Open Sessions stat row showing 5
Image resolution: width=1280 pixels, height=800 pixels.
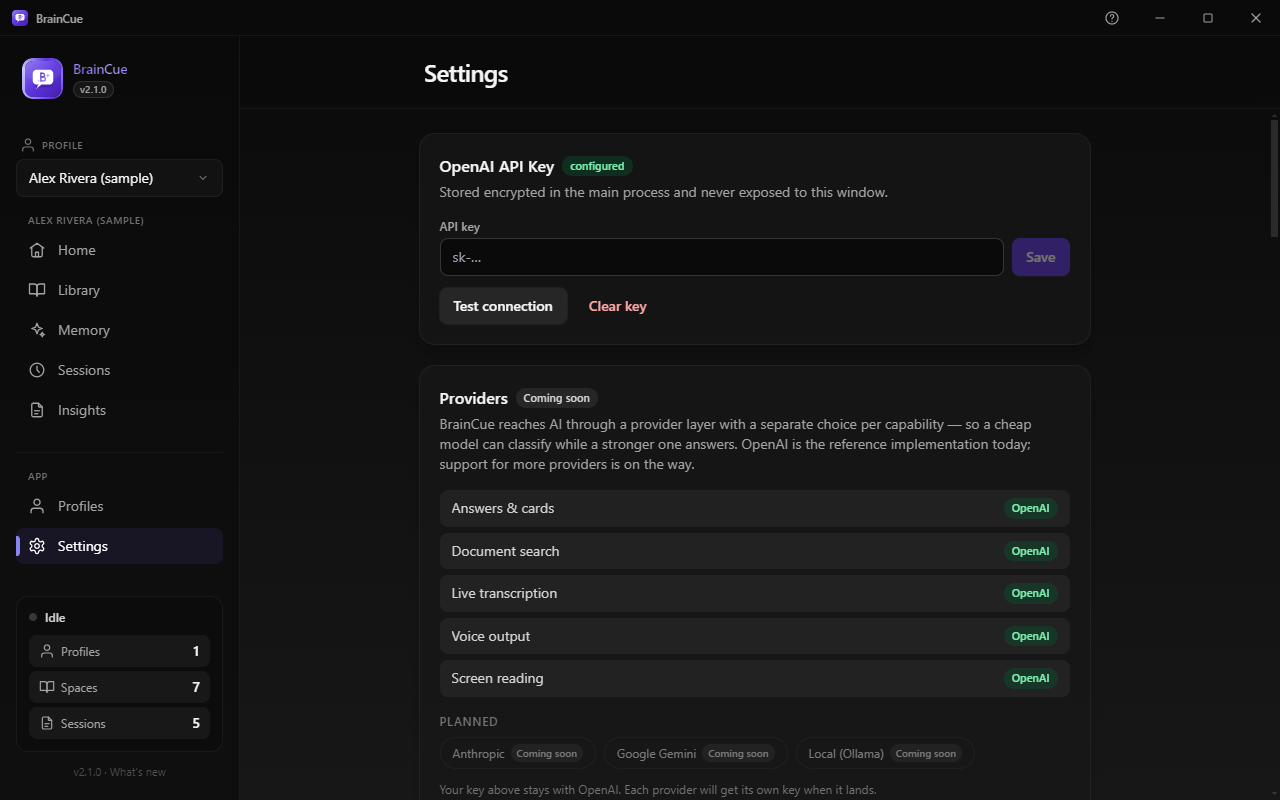click(119, 723)
